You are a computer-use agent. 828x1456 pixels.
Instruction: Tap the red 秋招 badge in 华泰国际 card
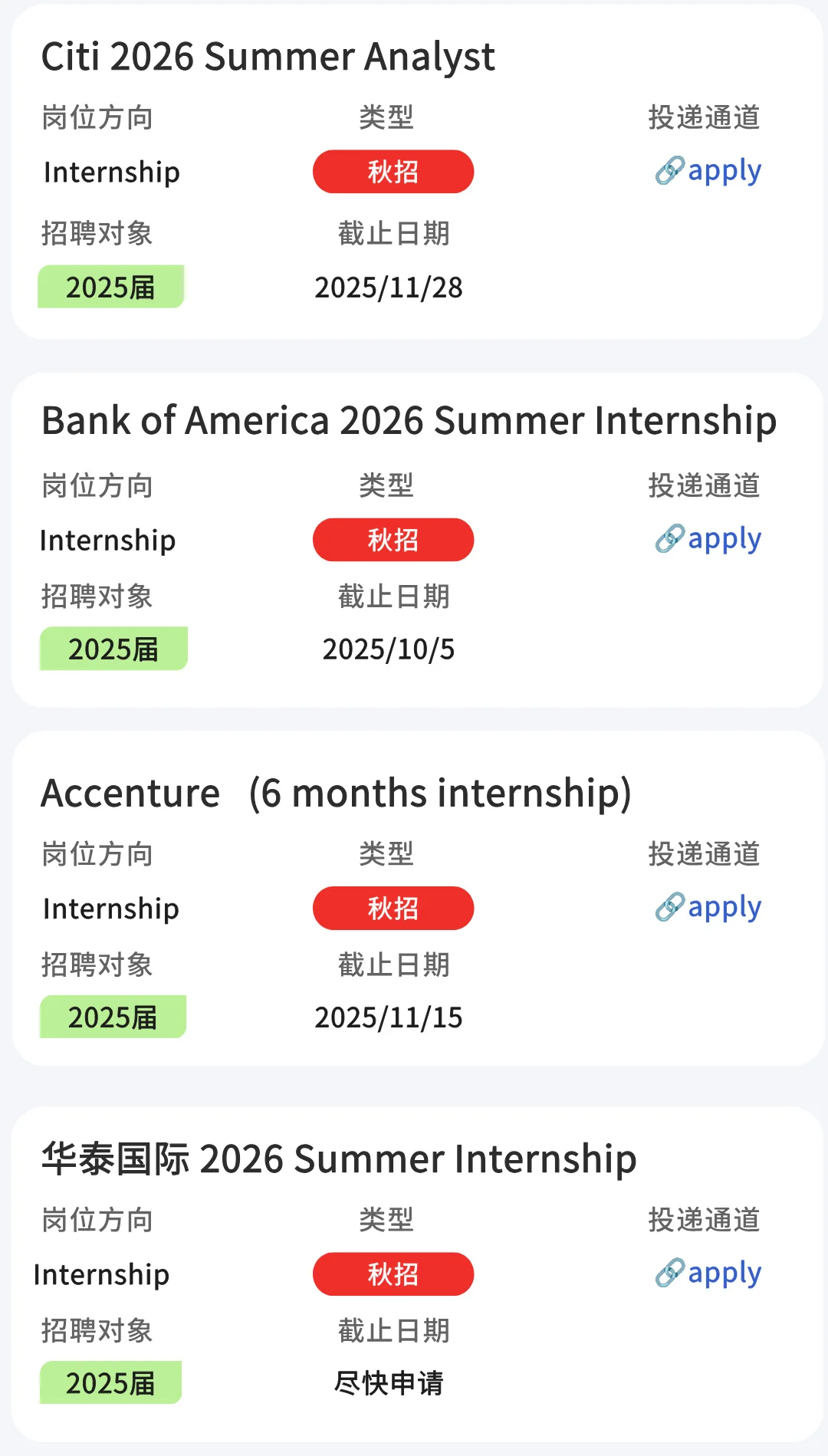click(393, 1274)
